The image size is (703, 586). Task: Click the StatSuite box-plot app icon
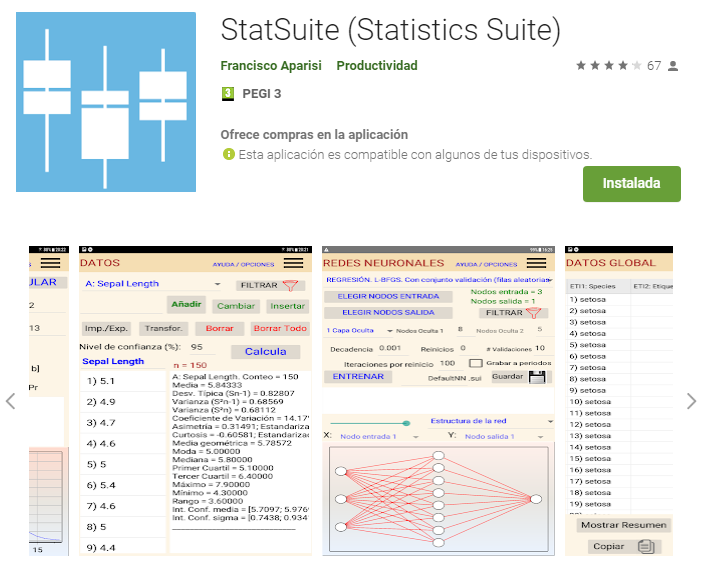tap(106, 102)
